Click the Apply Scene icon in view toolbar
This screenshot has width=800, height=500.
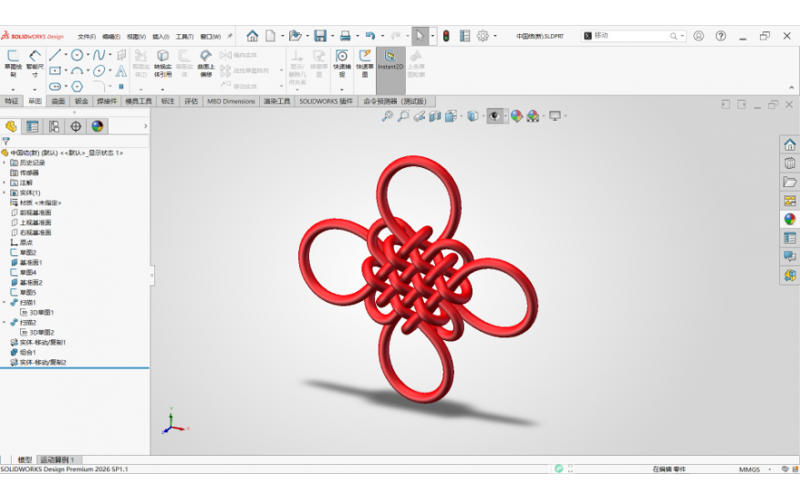pos(533,116)
